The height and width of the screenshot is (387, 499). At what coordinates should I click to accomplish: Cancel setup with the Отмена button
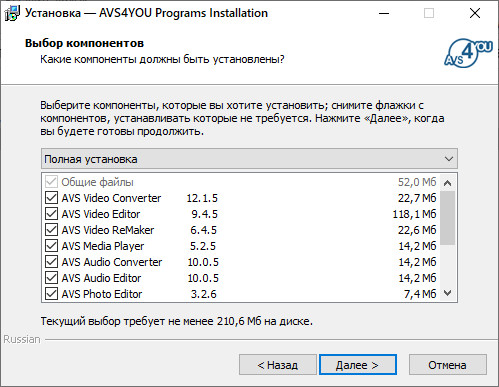coord(448,365)
